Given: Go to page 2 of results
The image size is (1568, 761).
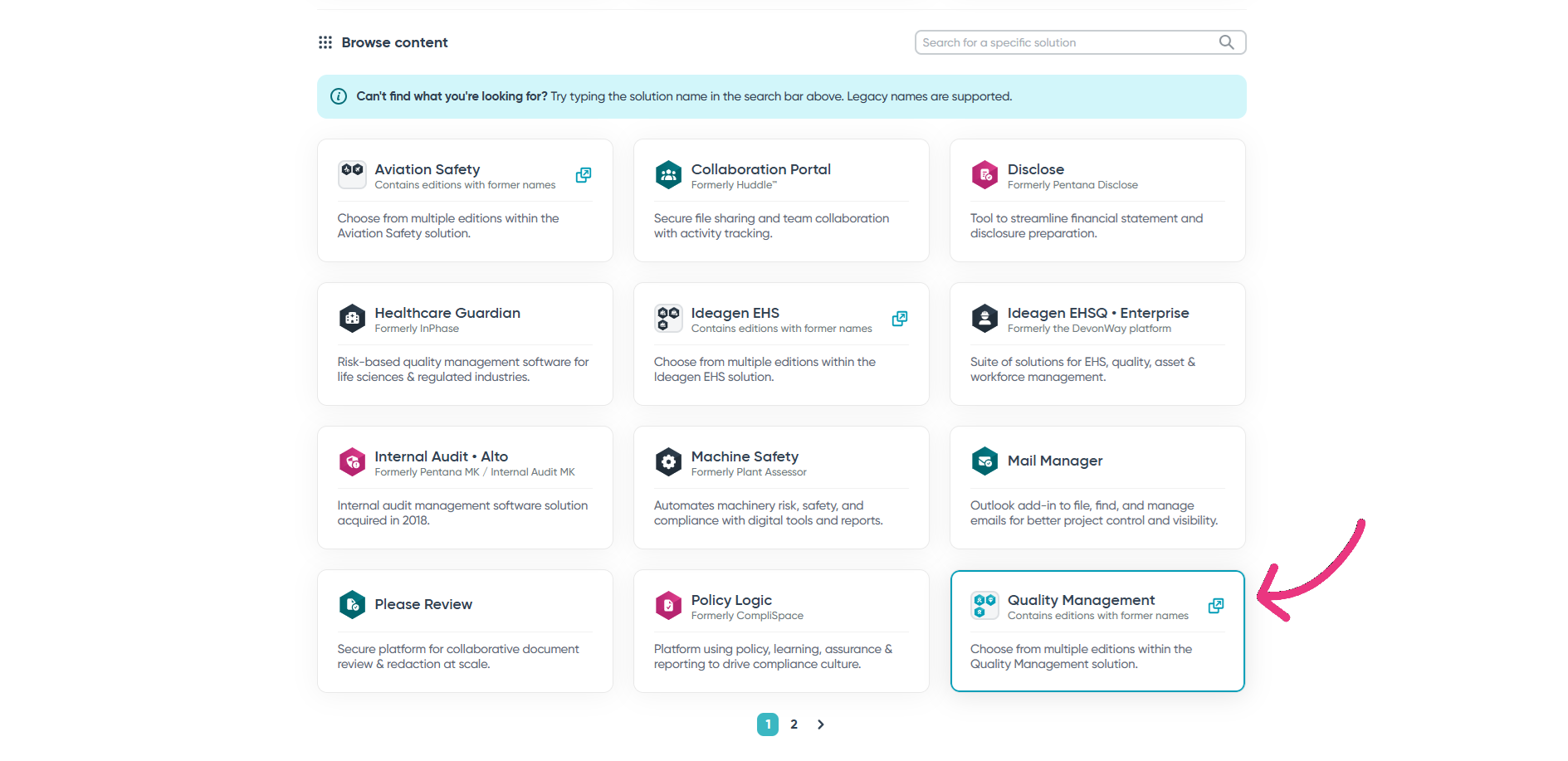Looking at the screenshot, I should (x=794, y=724).
